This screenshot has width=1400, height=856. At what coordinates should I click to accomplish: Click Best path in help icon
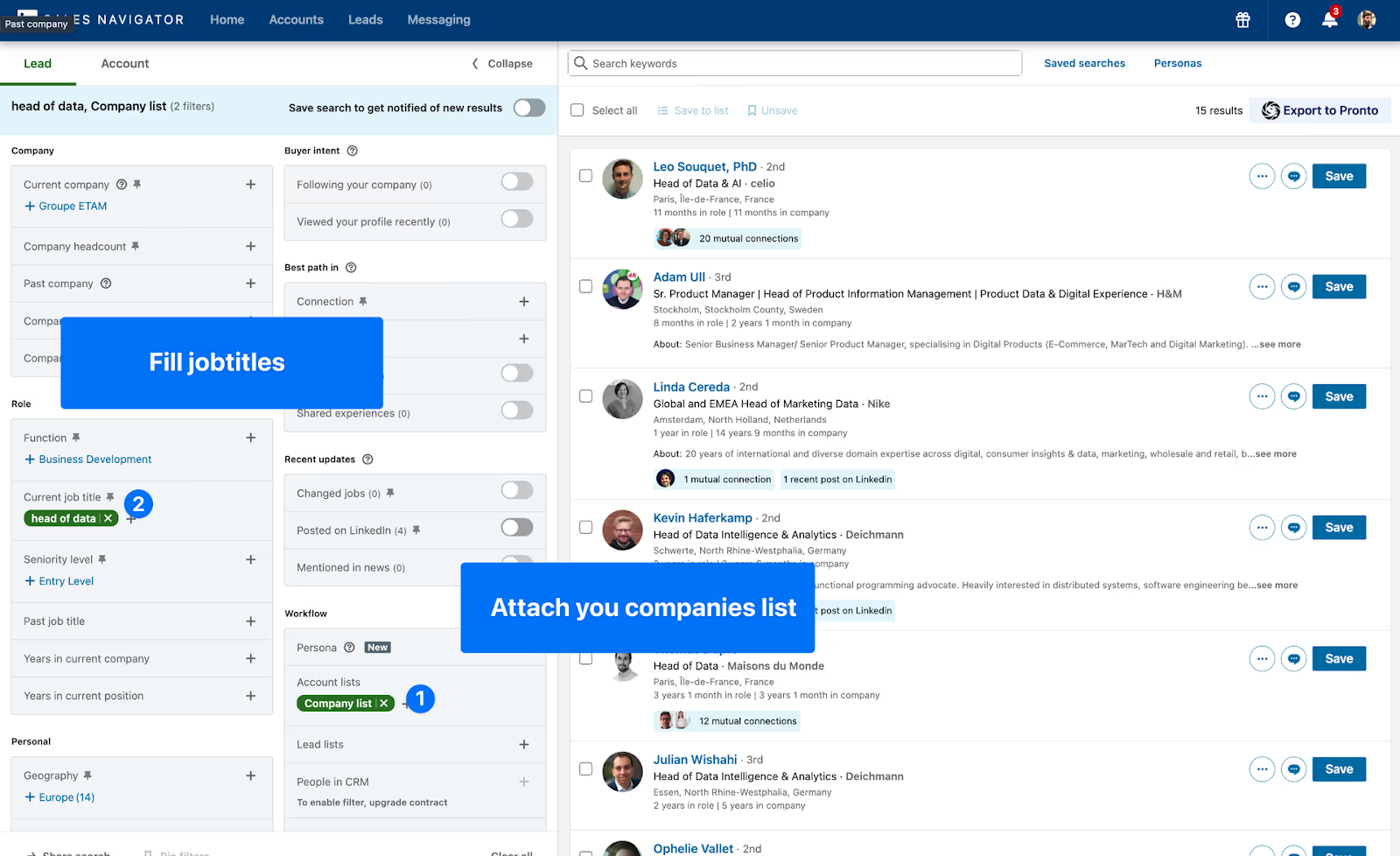pyautogui.click(x=351, y=268)
